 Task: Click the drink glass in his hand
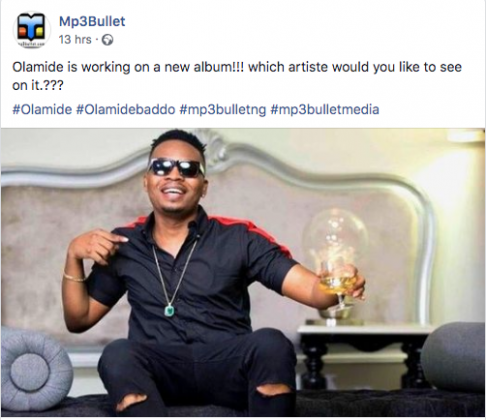click(337, 285)
